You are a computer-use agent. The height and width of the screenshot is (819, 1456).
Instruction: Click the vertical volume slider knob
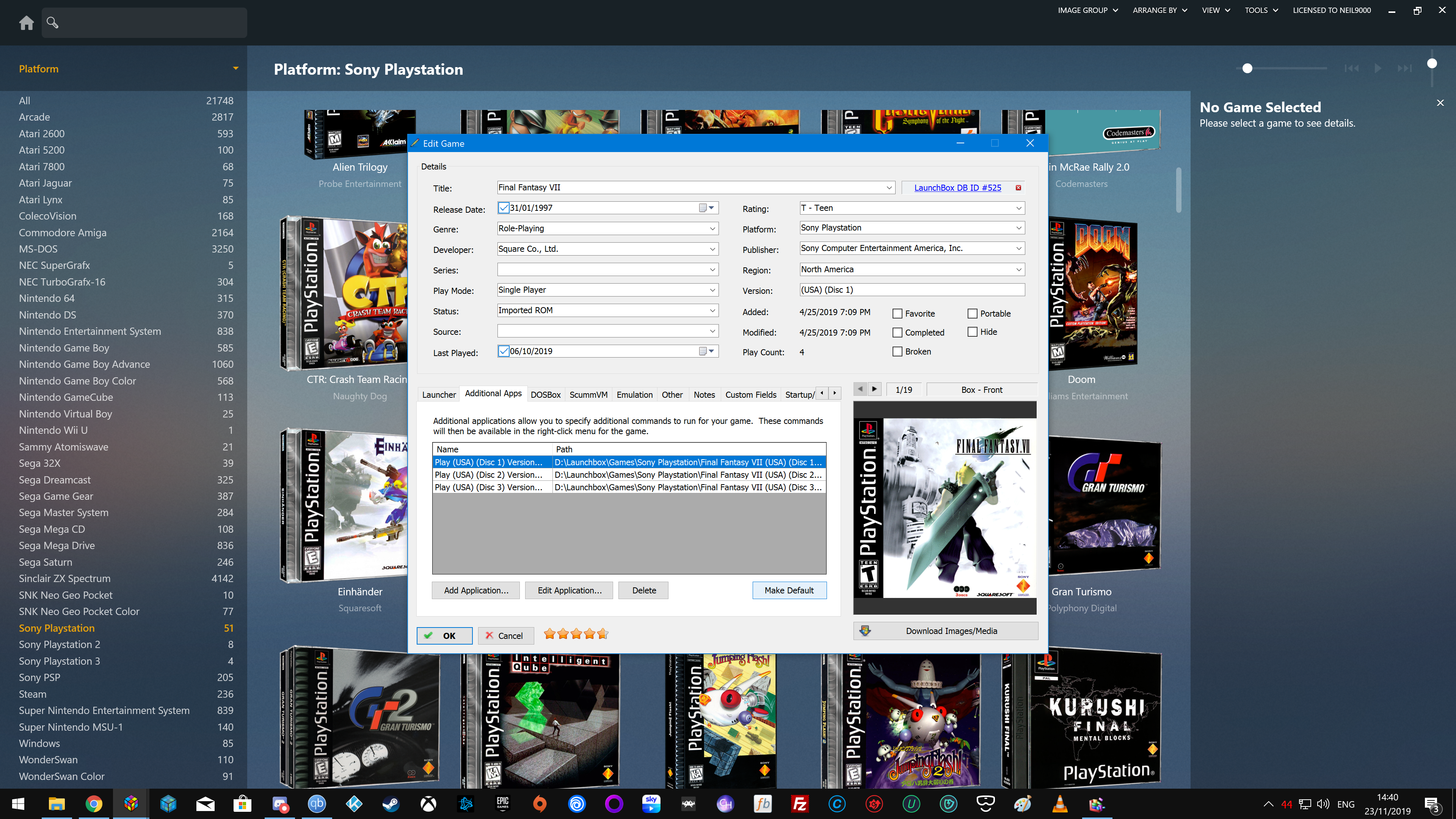tap(1432, 63)
